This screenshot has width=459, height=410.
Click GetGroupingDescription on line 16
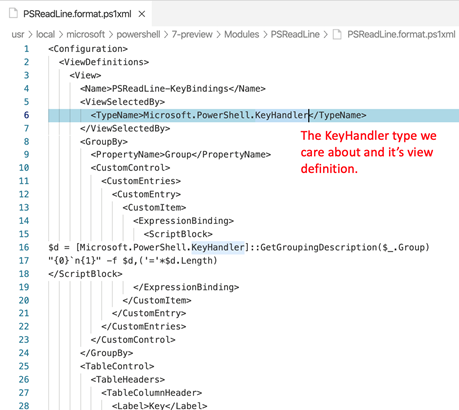(319, 247)
